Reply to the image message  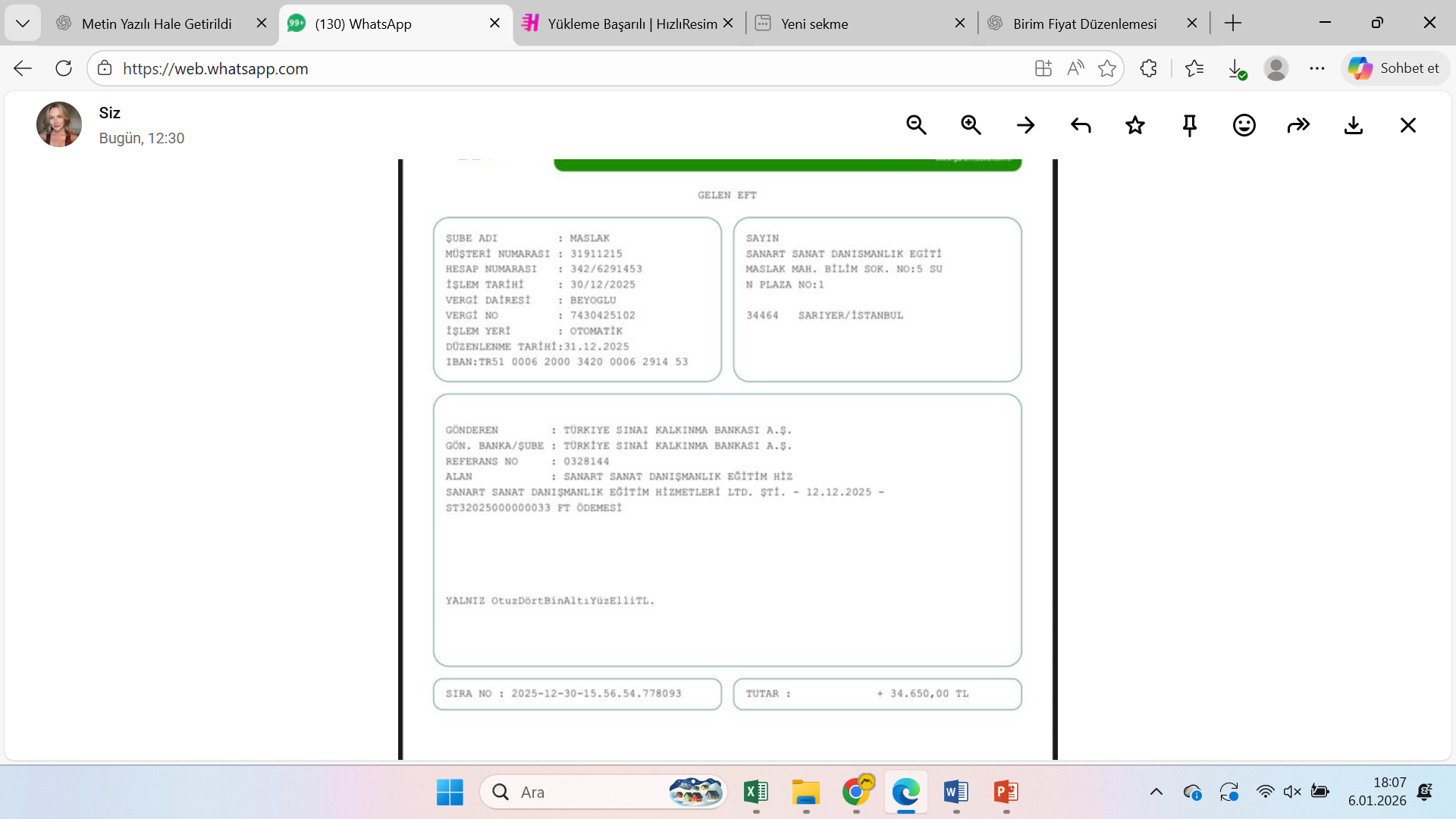coord(1081,125)
